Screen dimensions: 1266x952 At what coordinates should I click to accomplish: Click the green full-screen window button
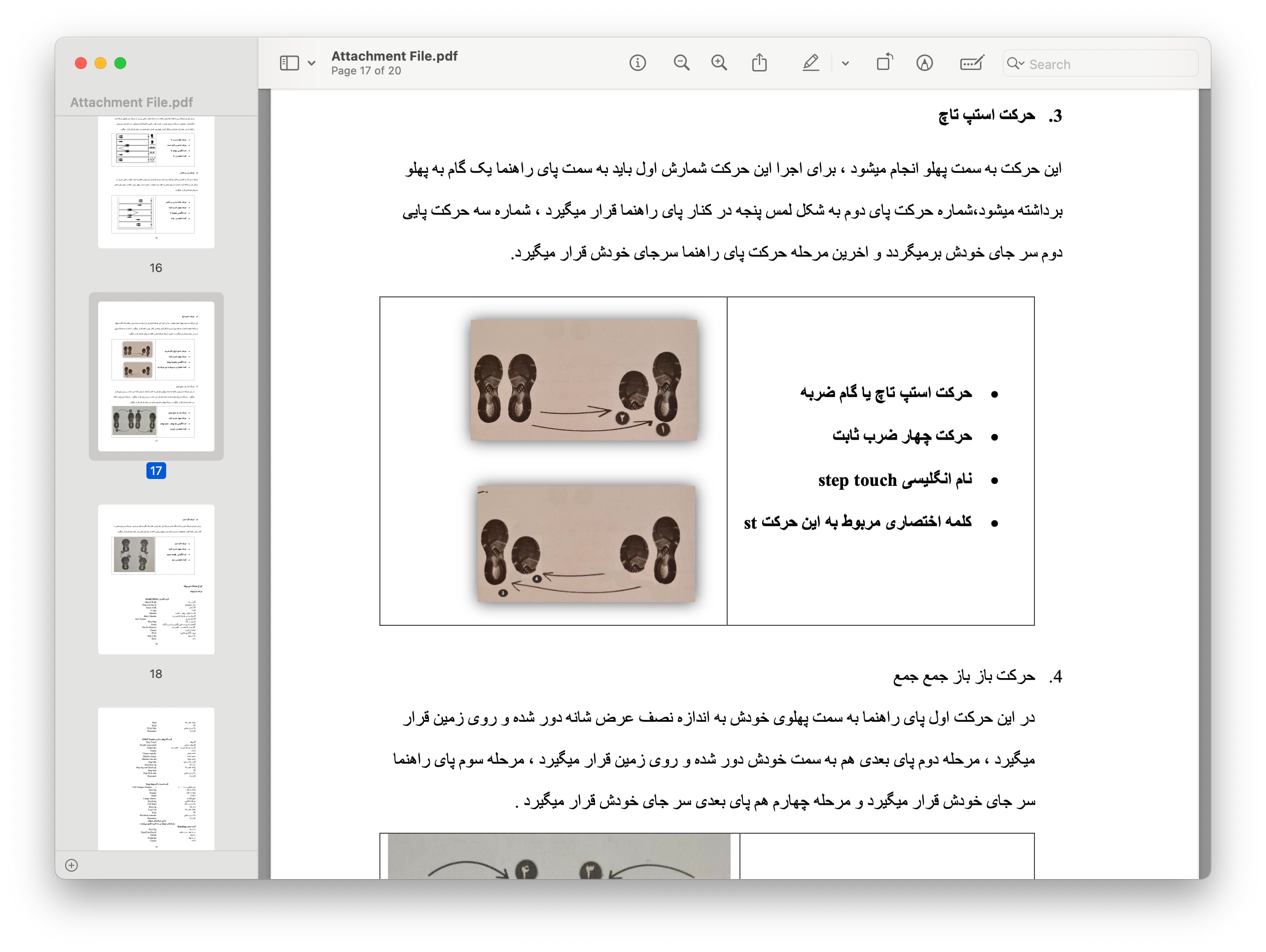coord(120,63)
